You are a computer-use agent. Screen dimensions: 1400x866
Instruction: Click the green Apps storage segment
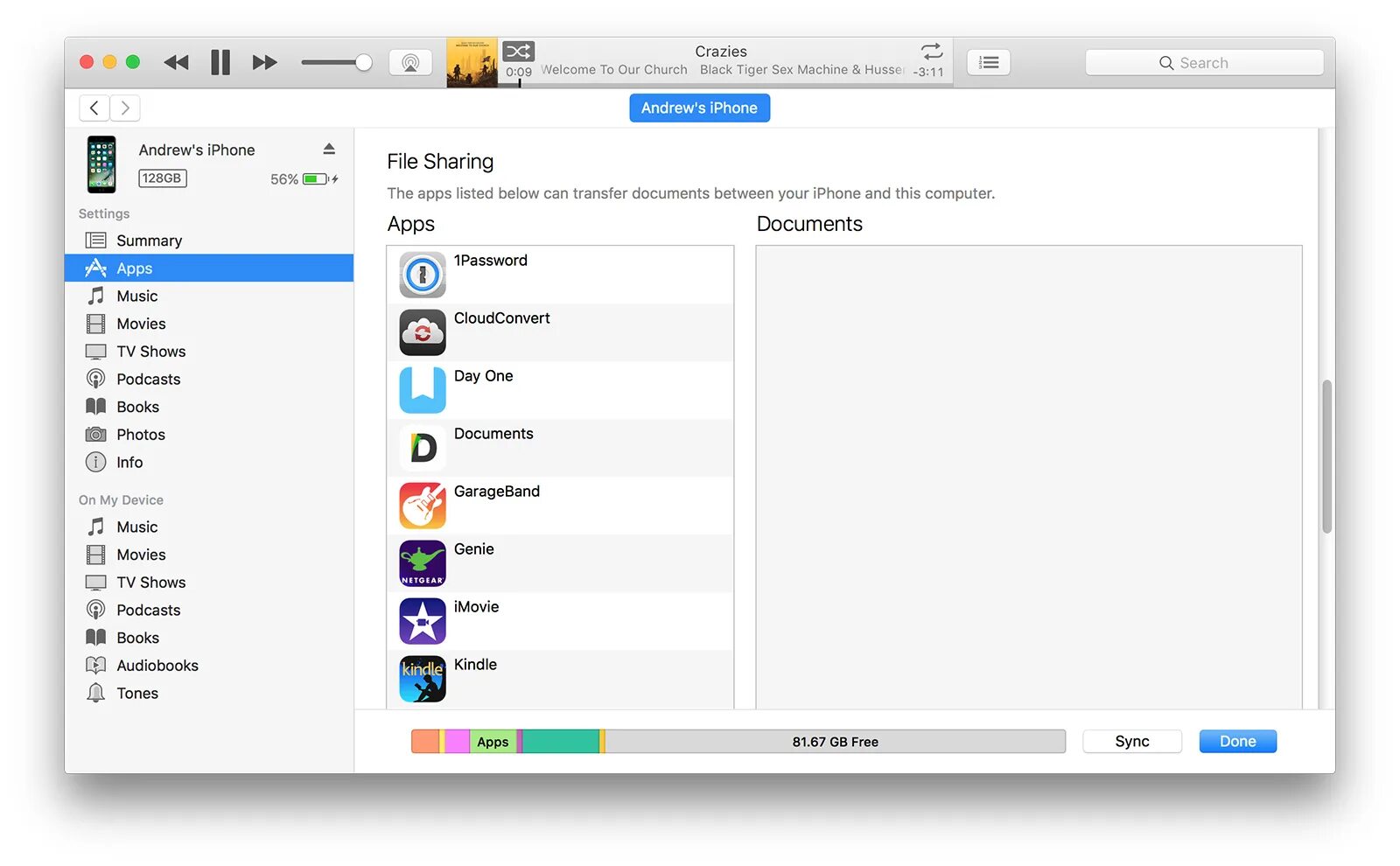pyautogui.click(x=493, y=742)
